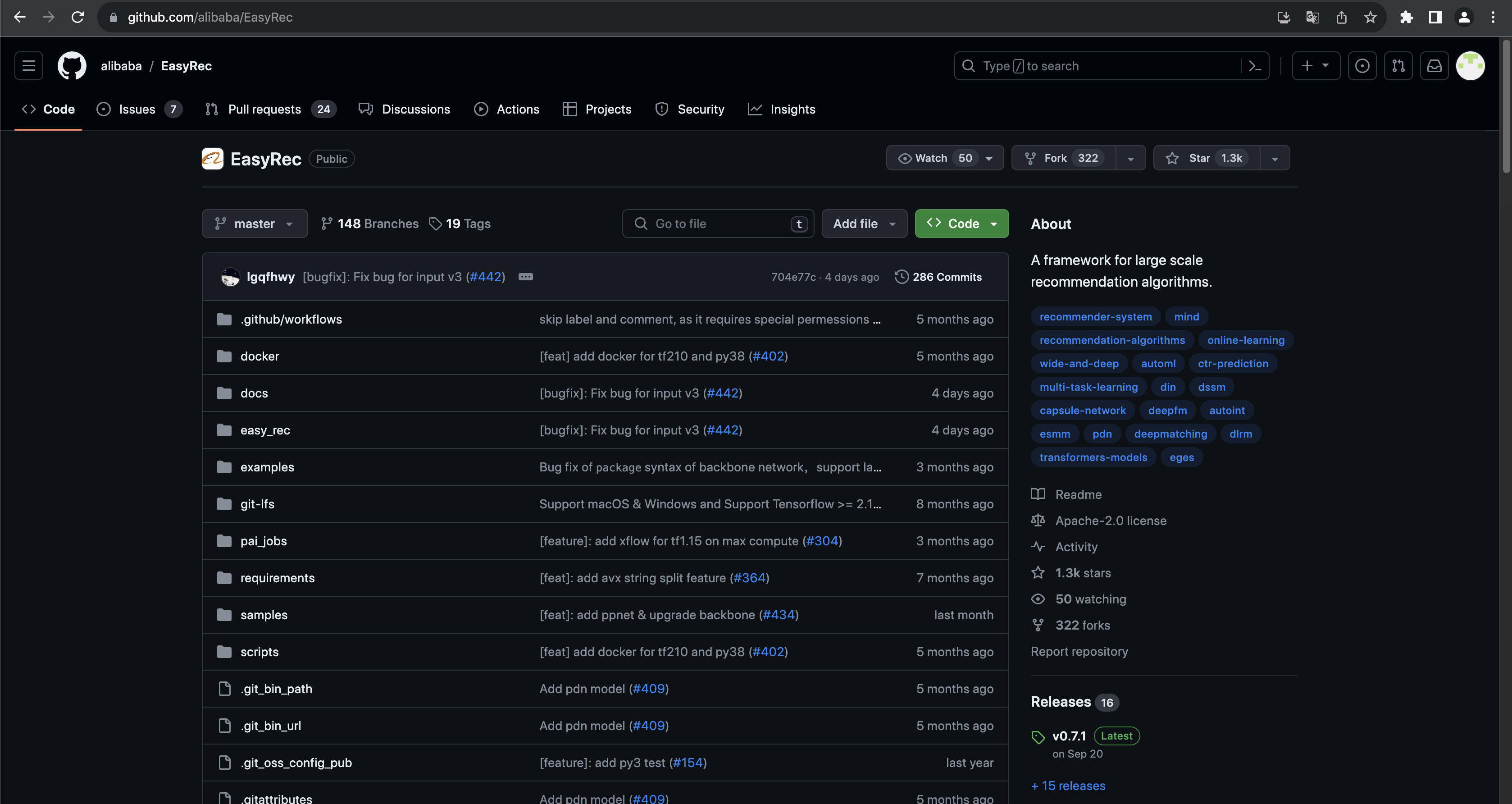Open the pai_jobs folder

(x=264, y=540)
